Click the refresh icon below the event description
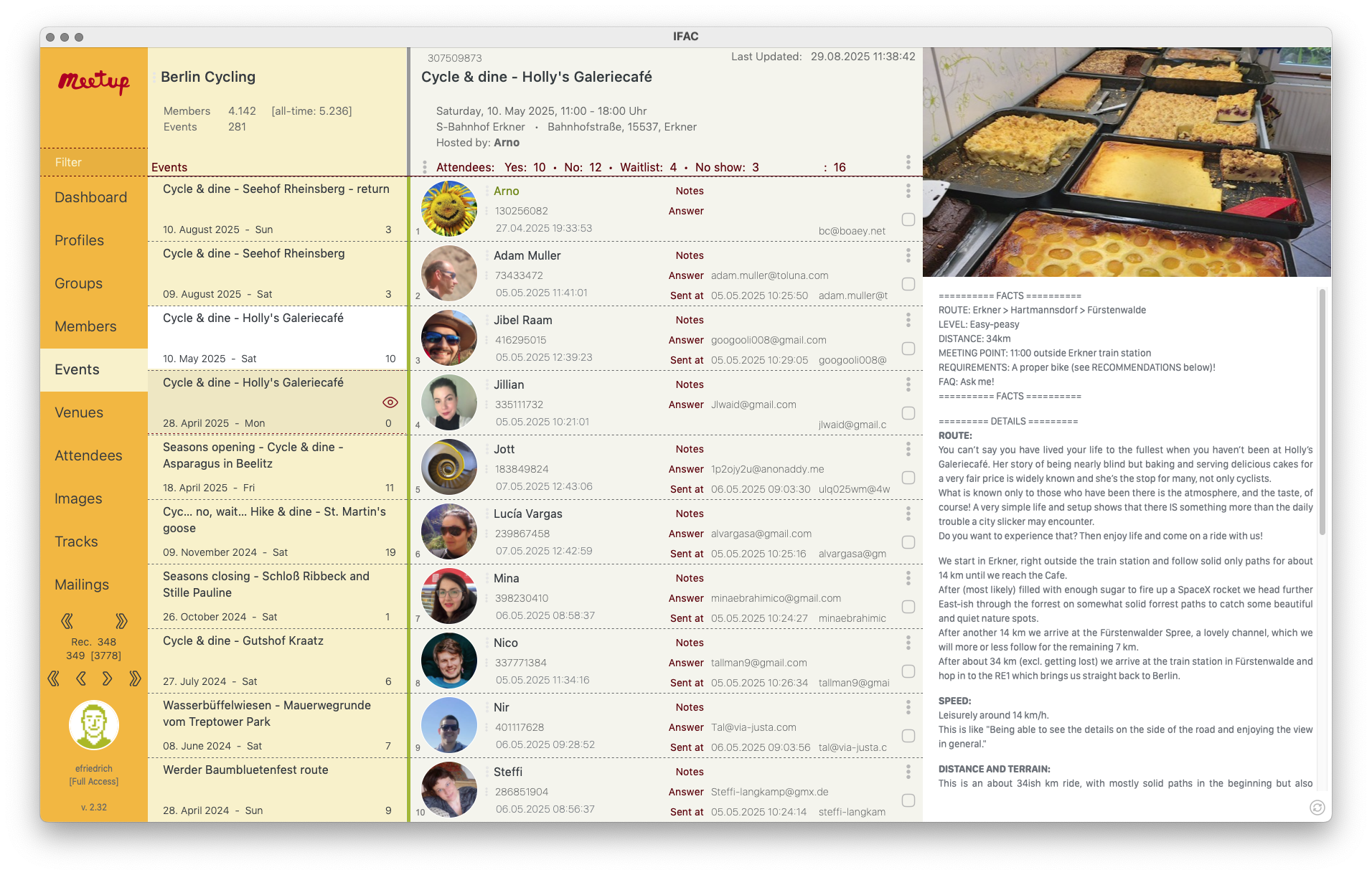 [x=1317, y=808]
